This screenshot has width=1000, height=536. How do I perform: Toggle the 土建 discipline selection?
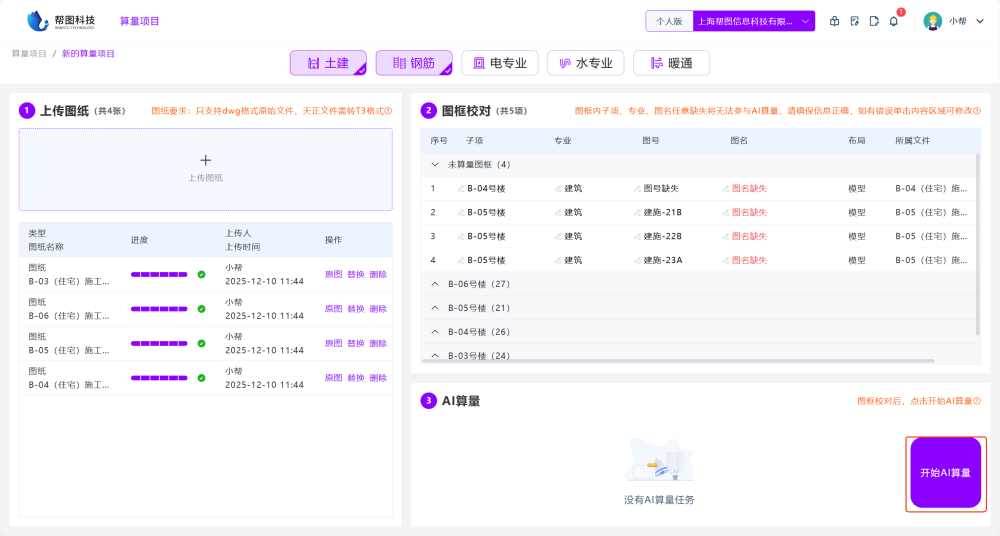(328, 63)
